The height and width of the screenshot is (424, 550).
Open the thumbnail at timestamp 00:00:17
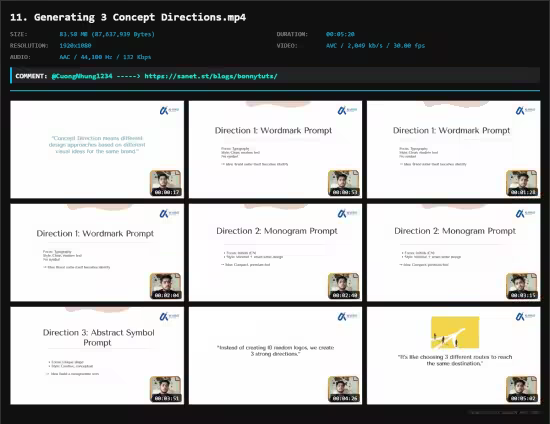[x=97, y=150]
